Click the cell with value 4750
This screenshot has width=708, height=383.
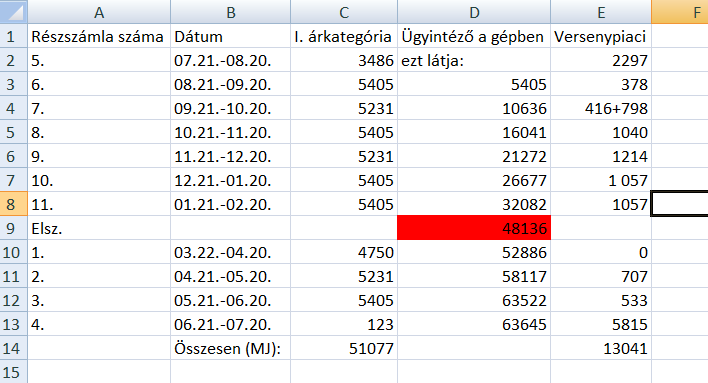344,252
